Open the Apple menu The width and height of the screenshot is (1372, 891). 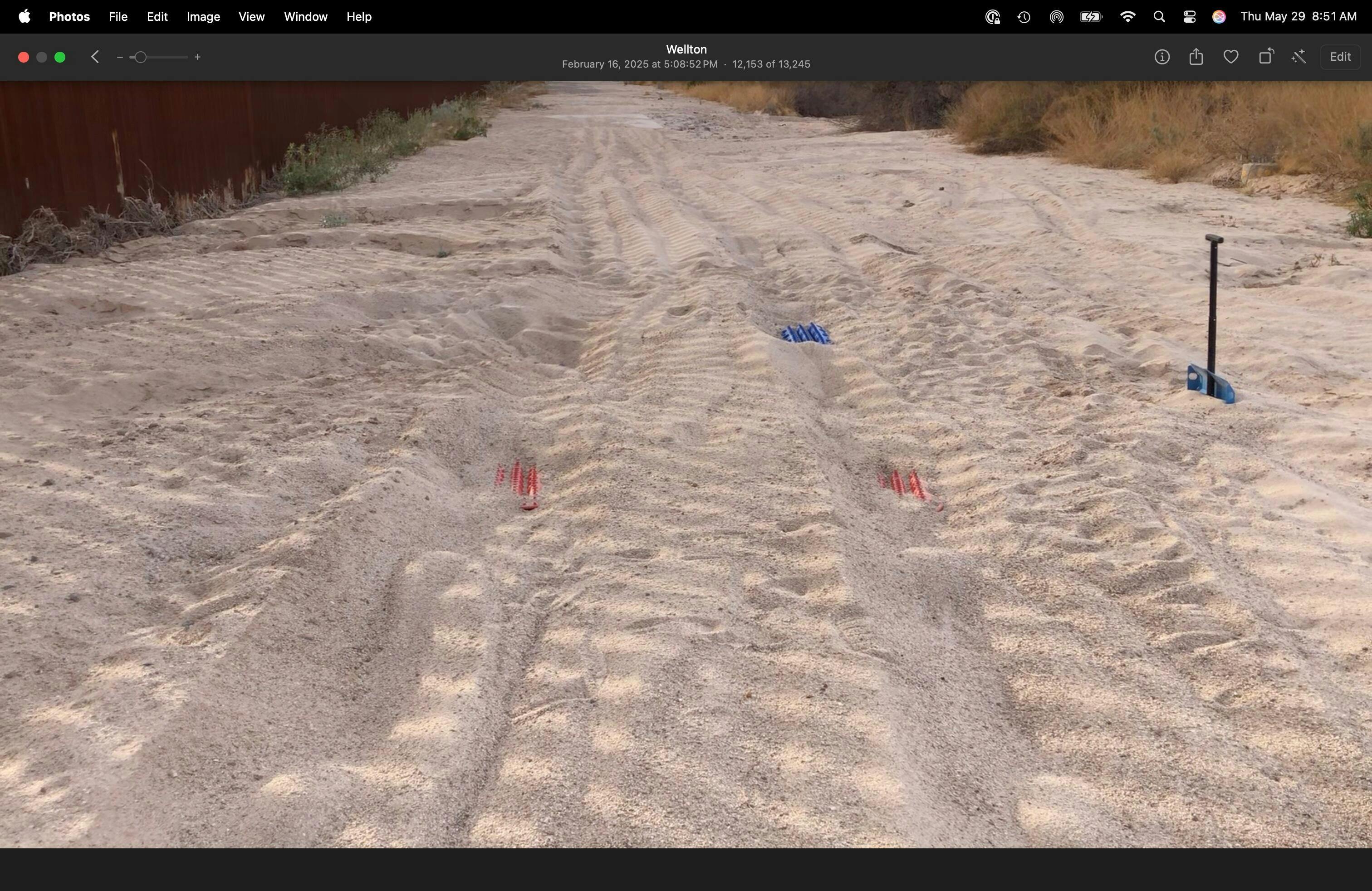(x=24, y=17)
